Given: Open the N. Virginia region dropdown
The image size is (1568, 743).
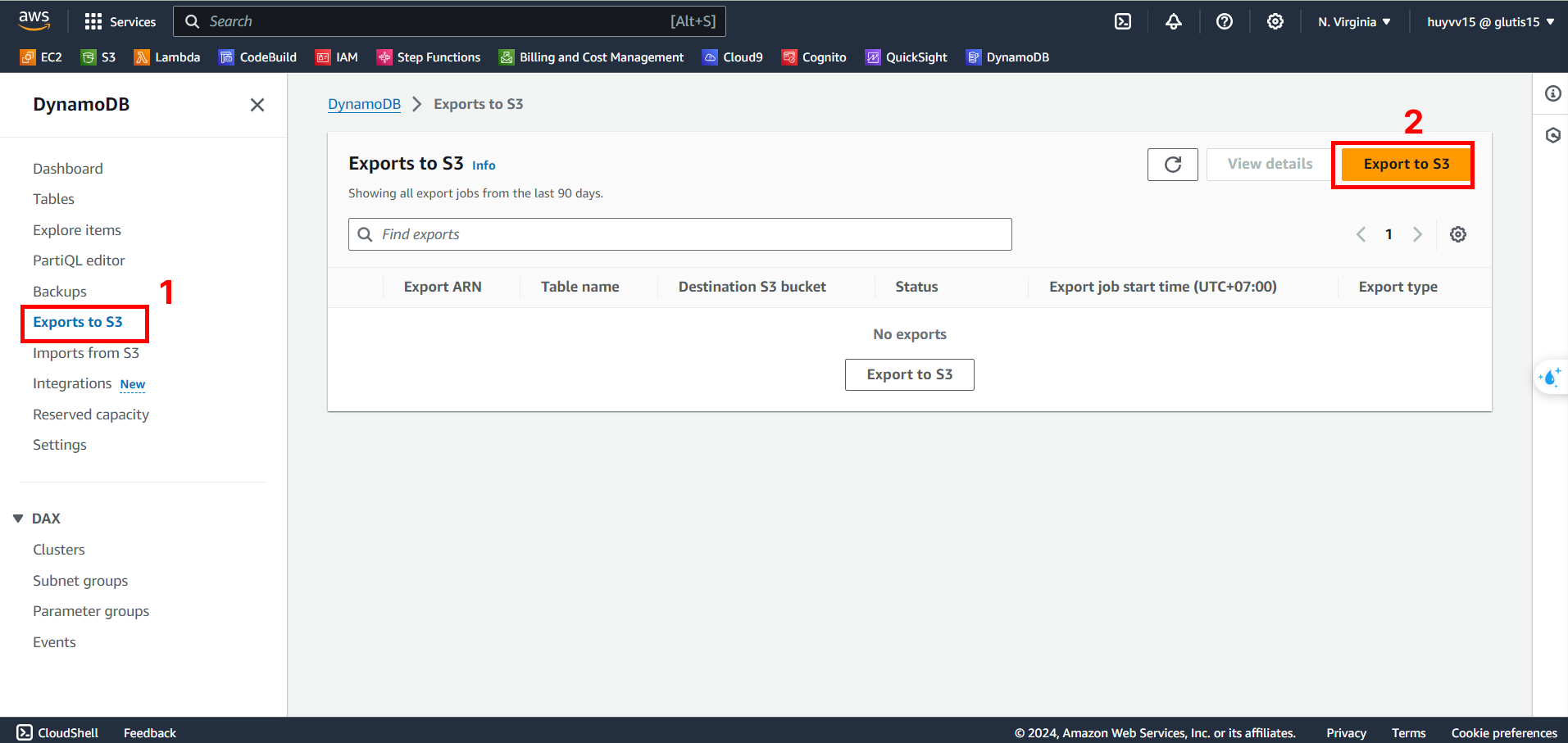Looking at the screenshot, I should click(x=1354, y=22).
